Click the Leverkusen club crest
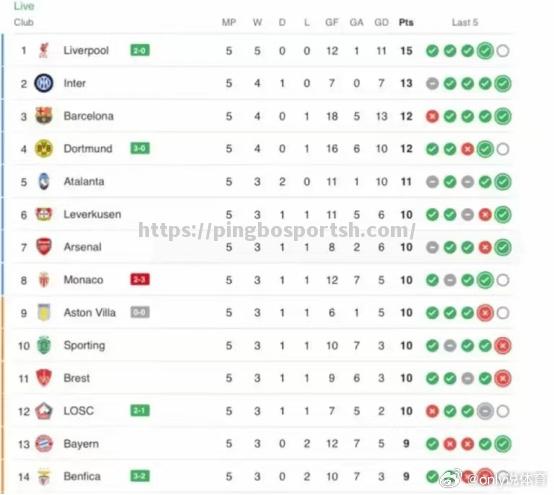This screenshot has height=495, width=554. (x=44, y=214)
